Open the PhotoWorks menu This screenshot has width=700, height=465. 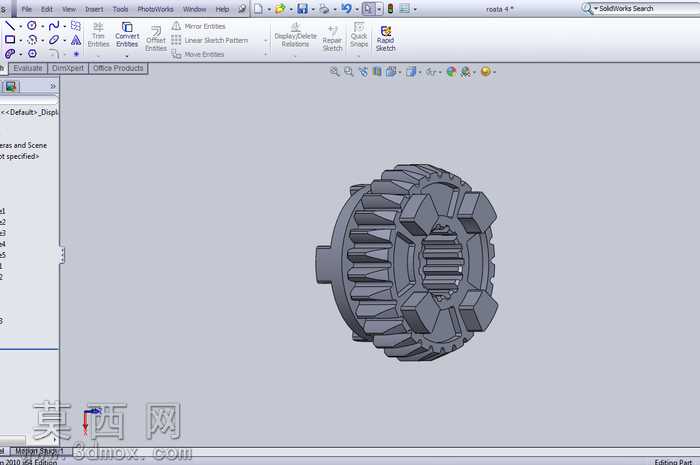(155, 9)
